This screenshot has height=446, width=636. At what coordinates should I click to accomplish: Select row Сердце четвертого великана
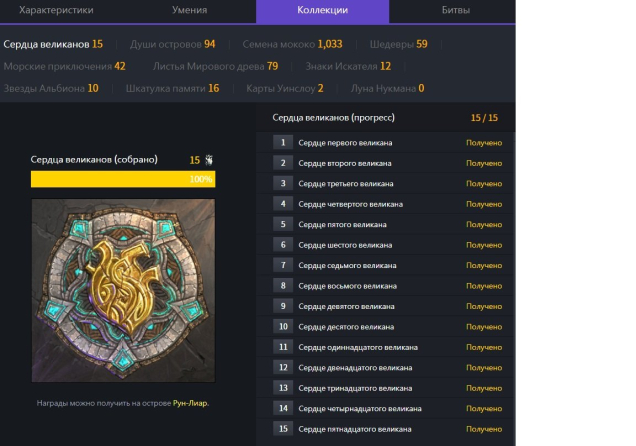(x=386, y=204)
